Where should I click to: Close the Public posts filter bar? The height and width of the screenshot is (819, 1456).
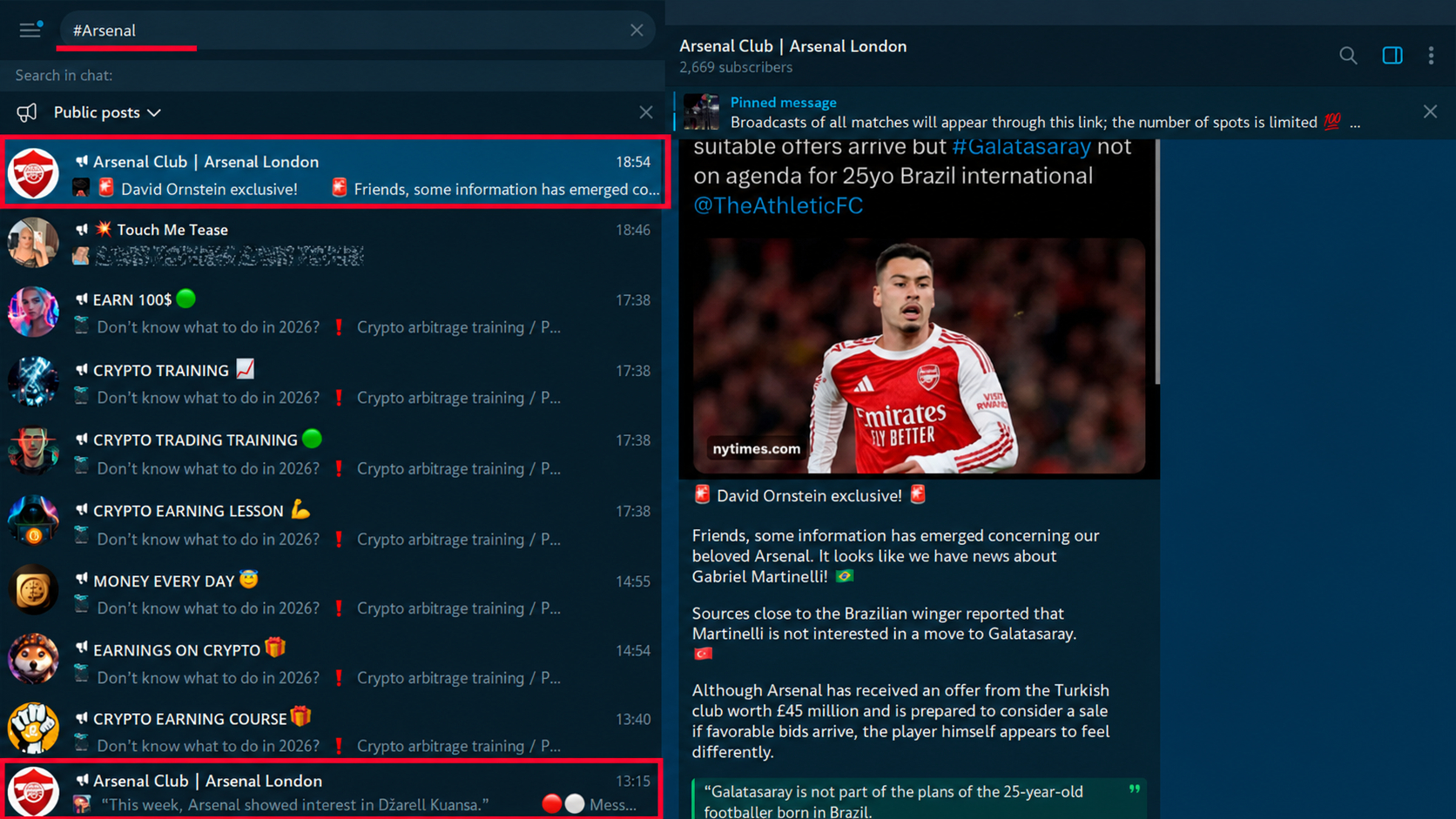coord(645,112)
